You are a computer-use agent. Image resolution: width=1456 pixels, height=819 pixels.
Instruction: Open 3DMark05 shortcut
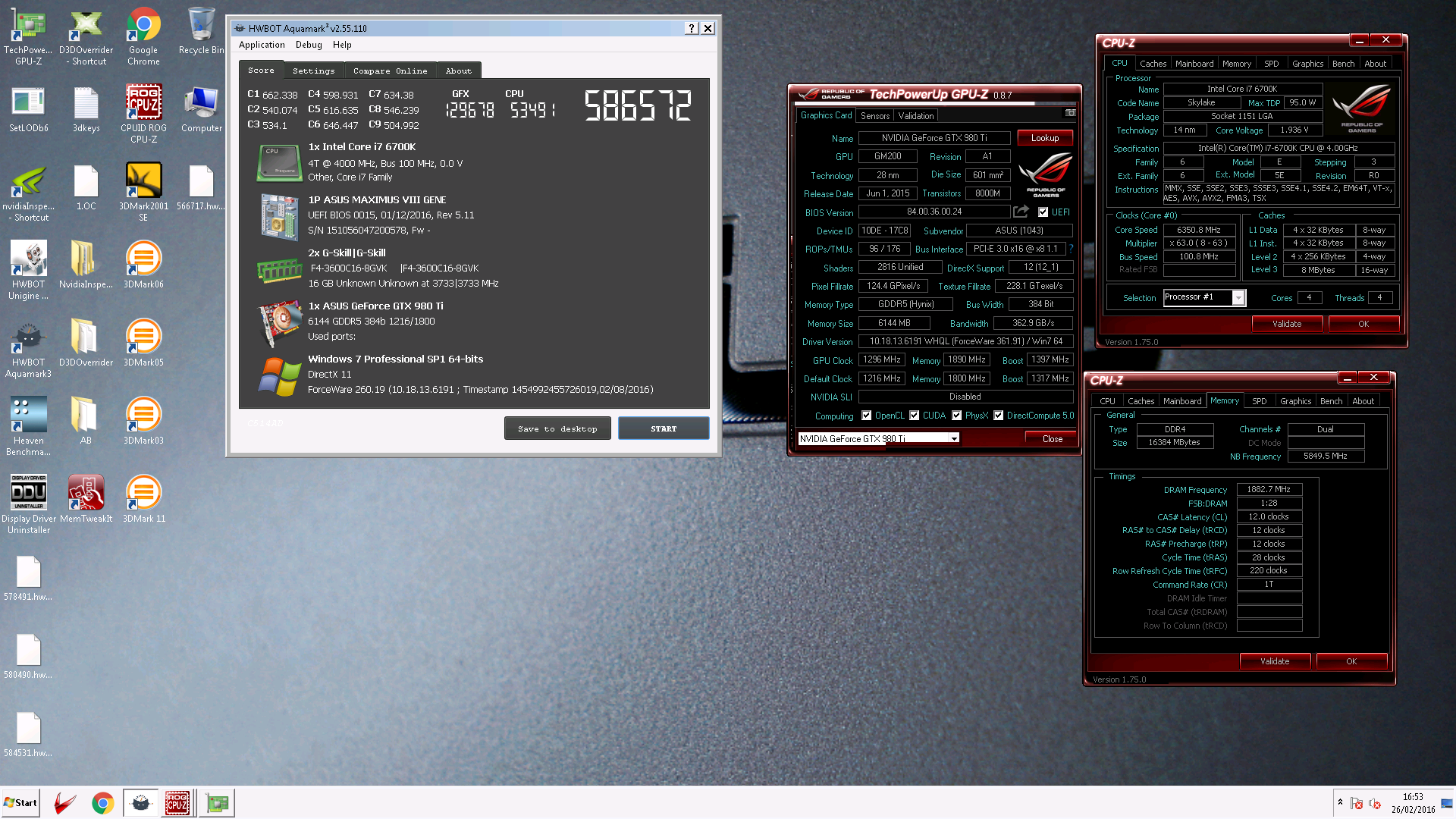143,344
